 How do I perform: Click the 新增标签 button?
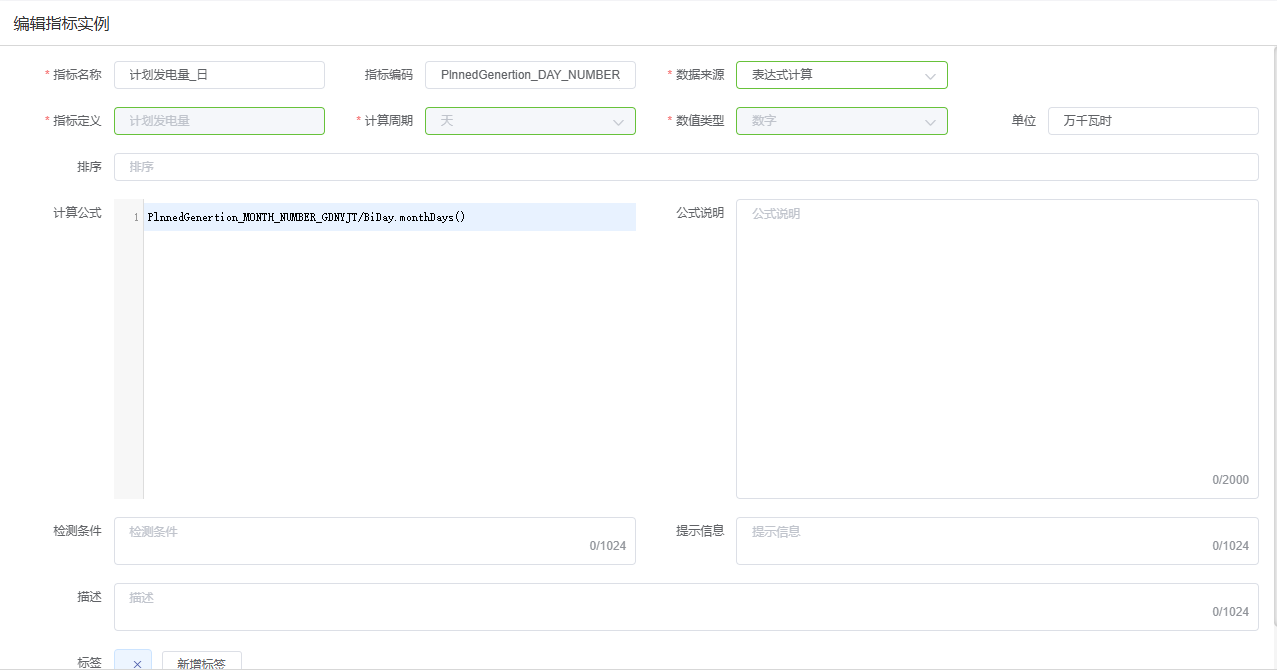click(x=201, y=663)
